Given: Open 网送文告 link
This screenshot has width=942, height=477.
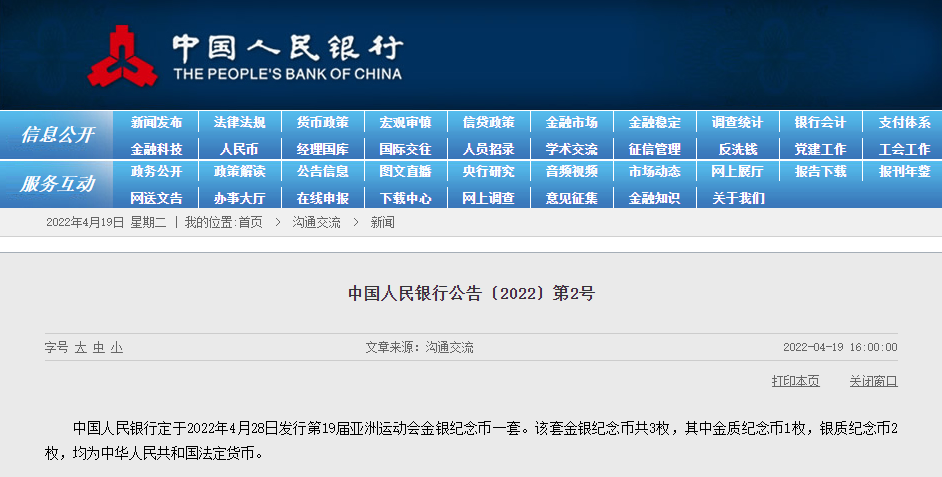Looking at the screenshot, I should click(156, 198).
